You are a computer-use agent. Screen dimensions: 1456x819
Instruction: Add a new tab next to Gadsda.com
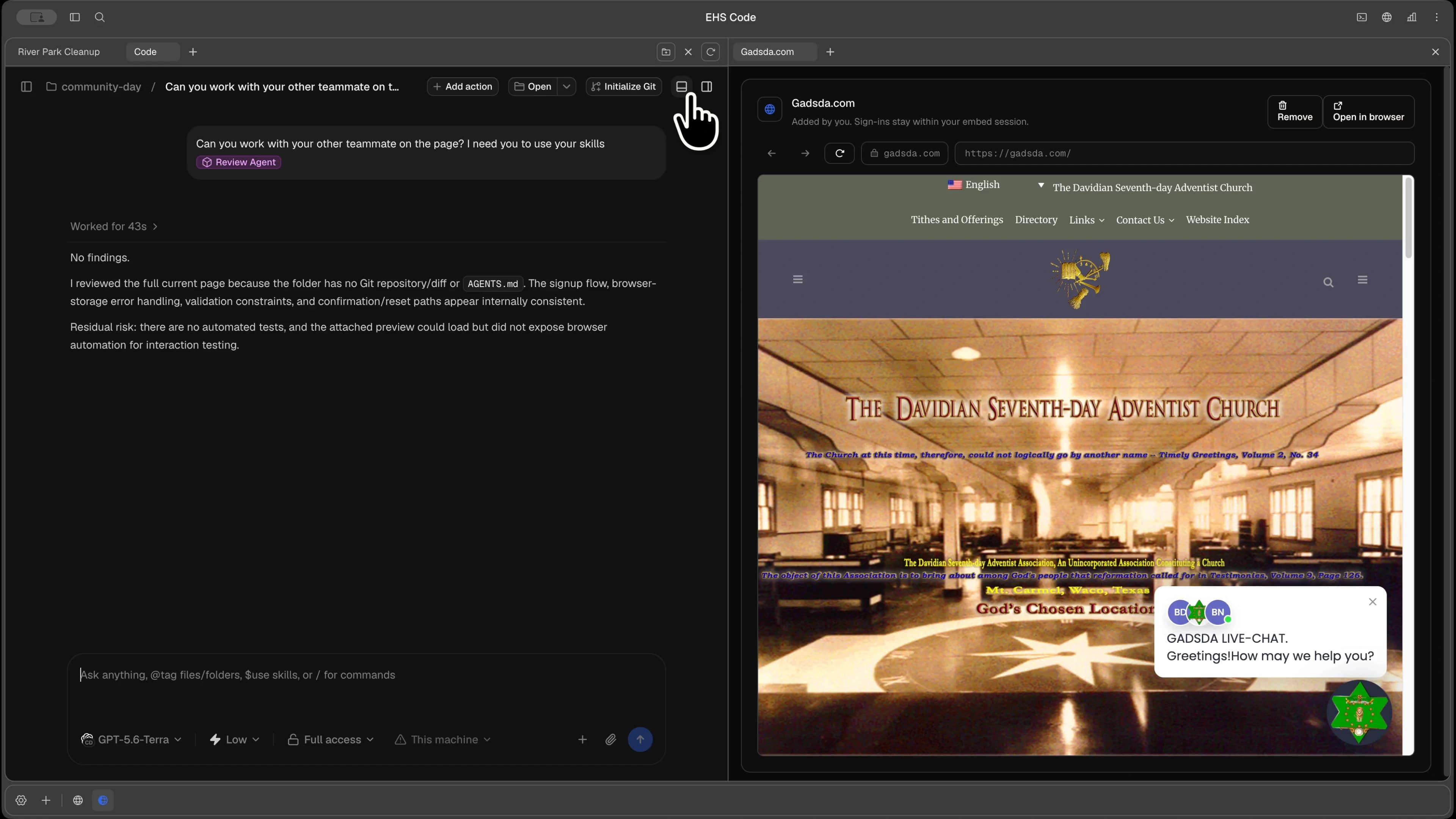[830, 52]
